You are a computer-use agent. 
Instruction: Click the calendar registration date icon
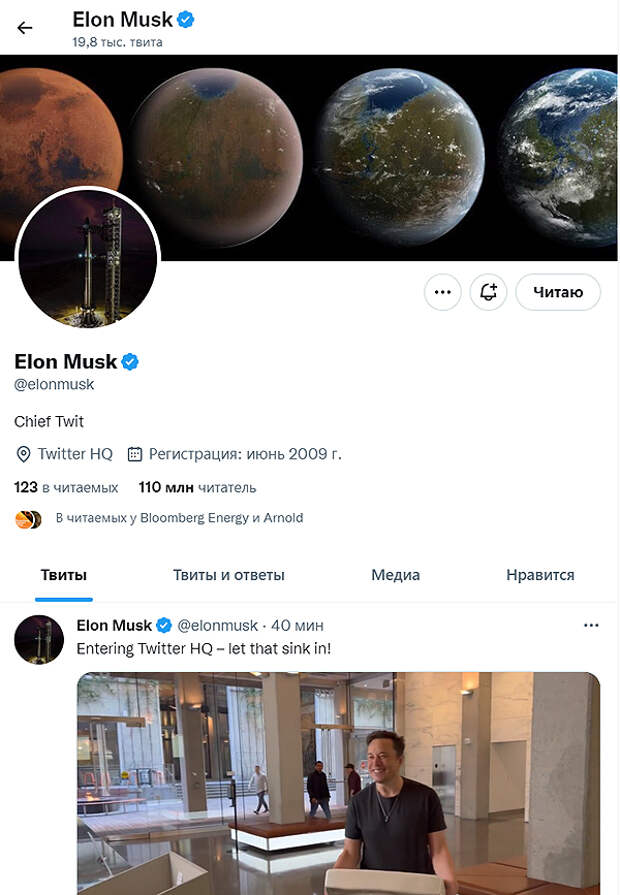[x=136, y=454]
